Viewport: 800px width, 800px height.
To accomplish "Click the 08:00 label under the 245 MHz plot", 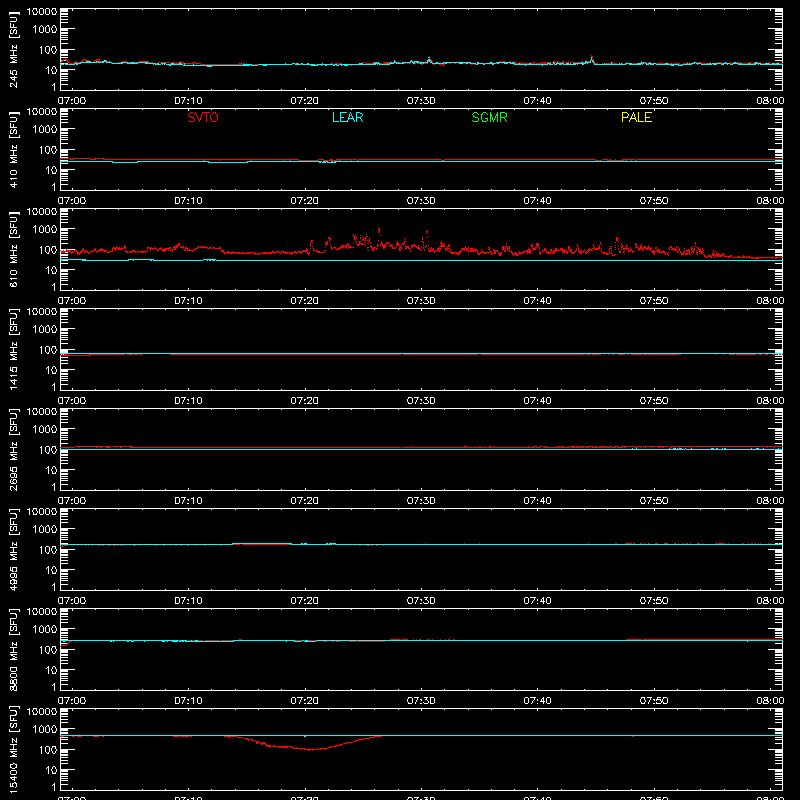I will pyautogui.click(x=770, y=101).
